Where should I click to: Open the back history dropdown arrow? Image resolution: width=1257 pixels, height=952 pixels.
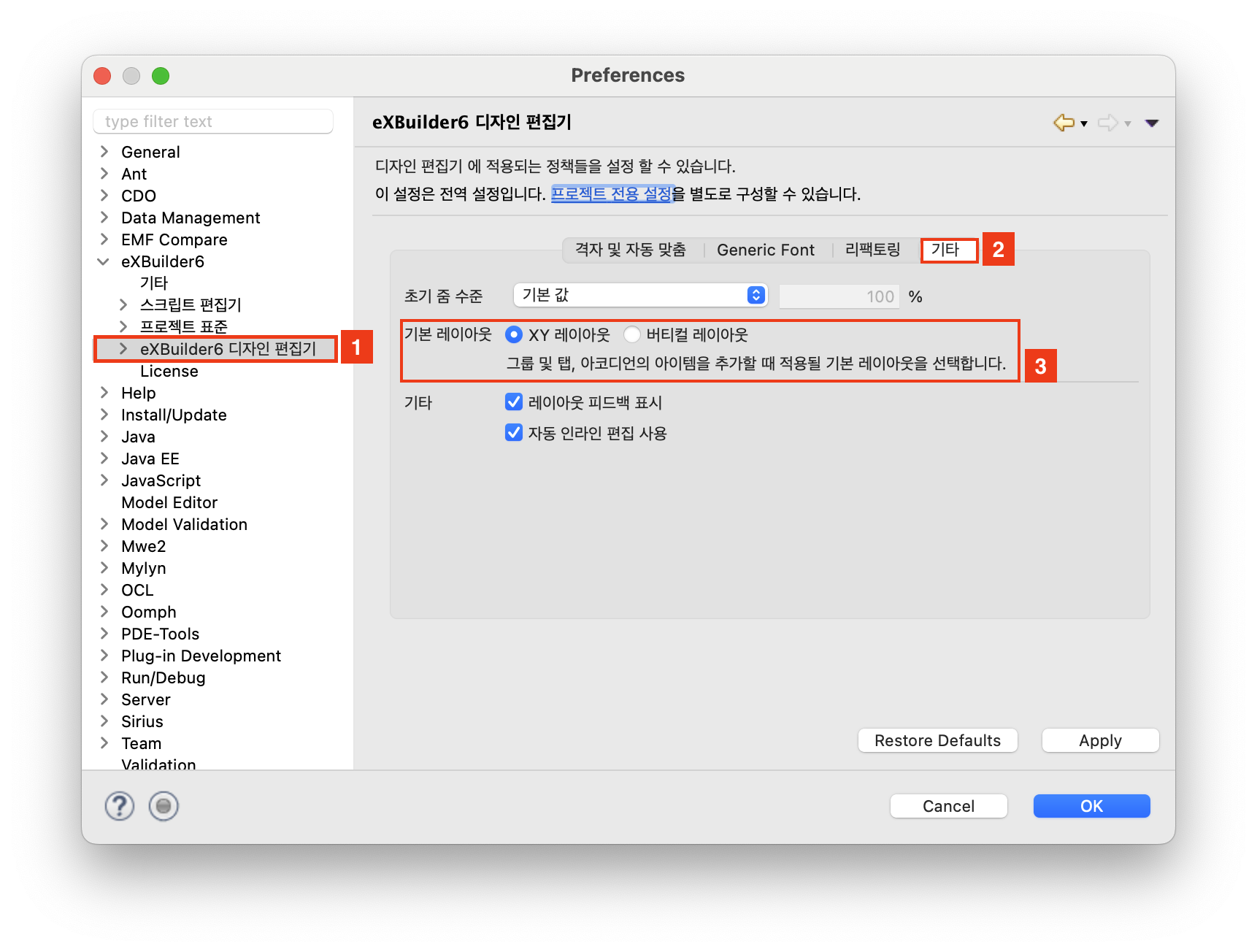click(x=1084, y=123)
